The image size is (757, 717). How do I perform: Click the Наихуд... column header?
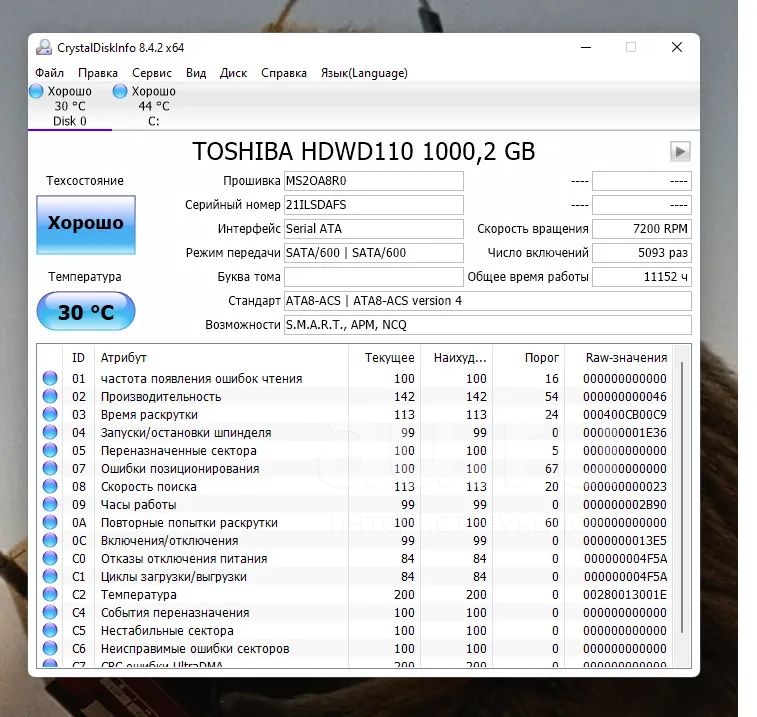pyautogui.click(x=457, y=358)
